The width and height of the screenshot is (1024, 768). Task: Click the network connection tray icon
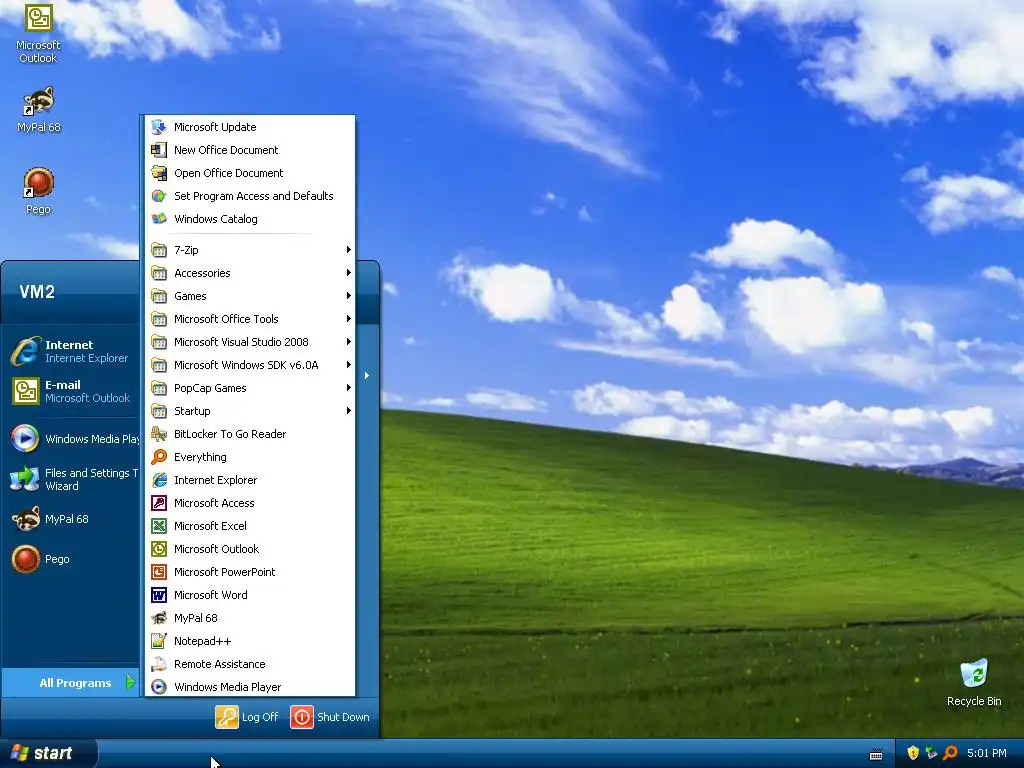coord(931,753)
